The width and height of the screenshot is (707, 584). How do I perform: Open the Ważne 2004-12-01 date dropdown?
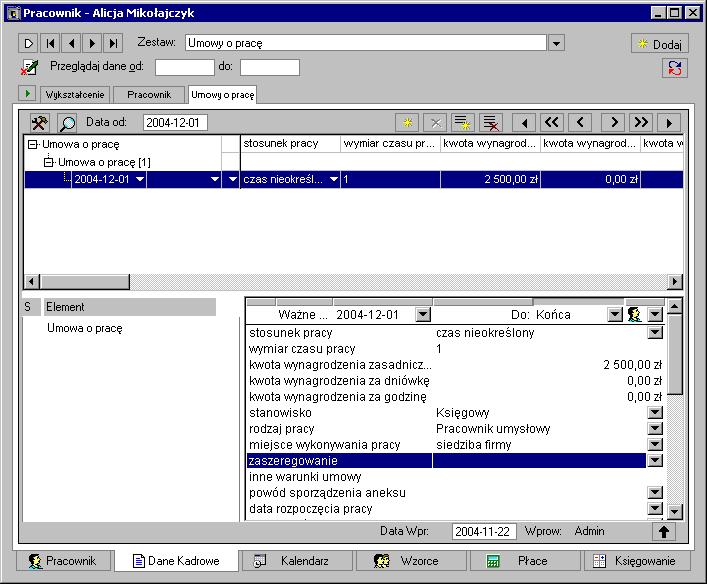point(423,314)
